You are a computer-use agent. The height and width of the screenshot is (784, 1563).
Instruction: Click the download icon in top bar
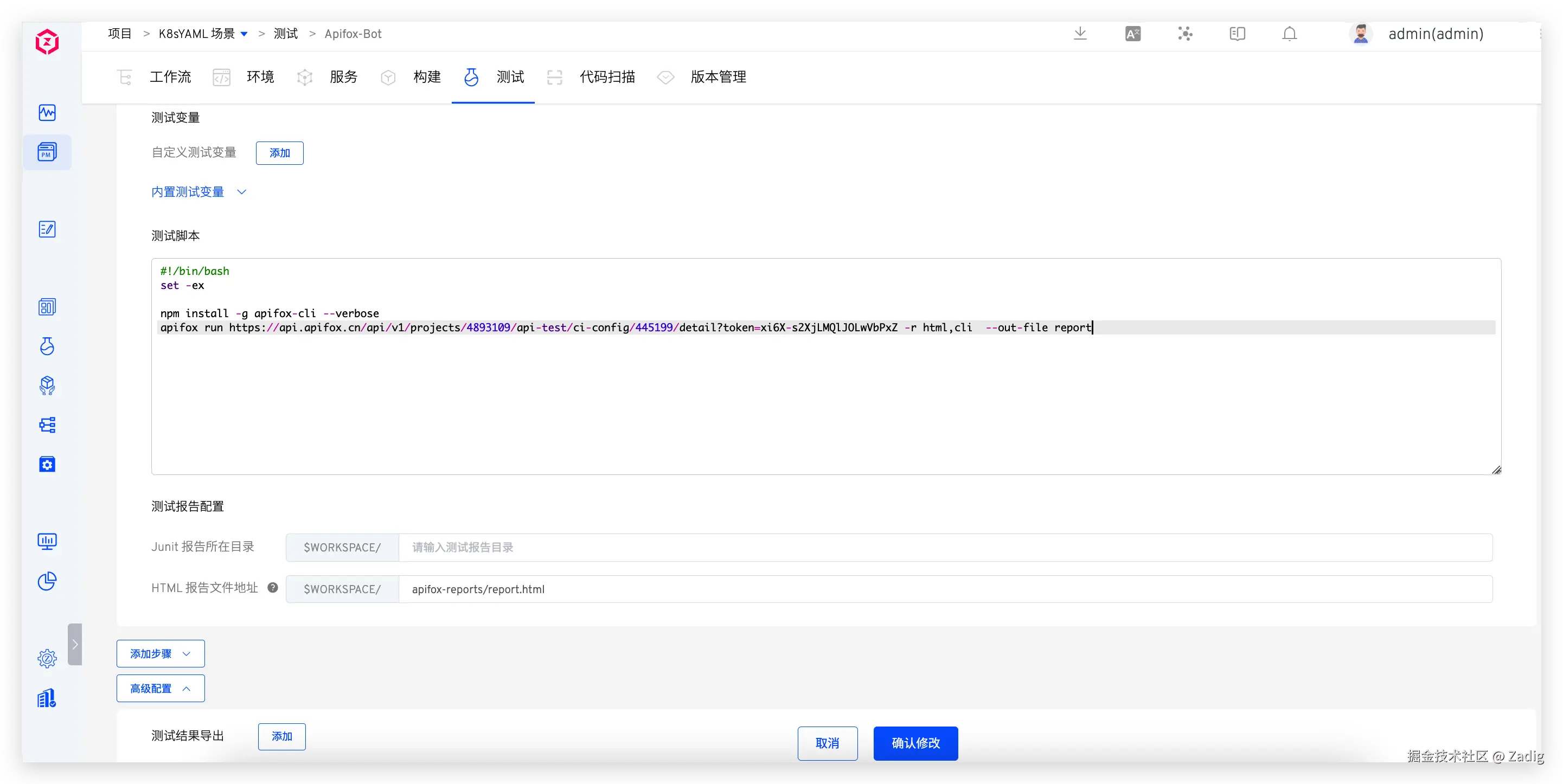pyautogui.click(x=1080, y=34)
